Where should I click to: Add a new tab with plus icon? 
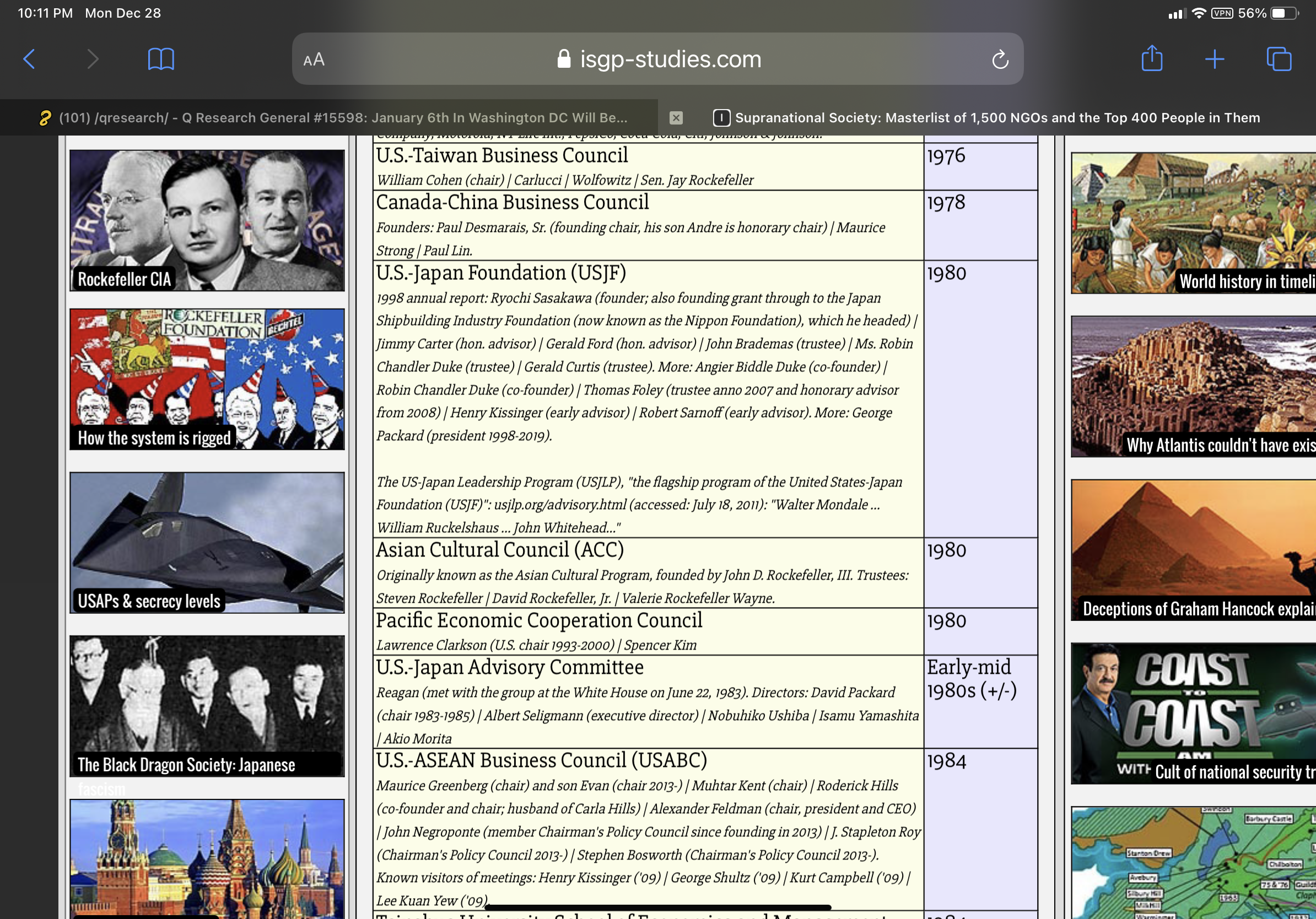click(x=1215, y=58)
